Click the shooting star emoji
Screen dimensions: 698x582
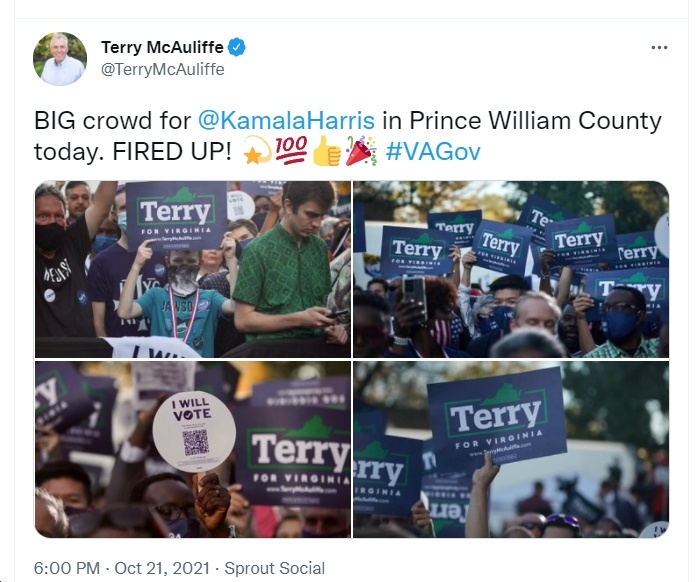[x=257, y=151]
